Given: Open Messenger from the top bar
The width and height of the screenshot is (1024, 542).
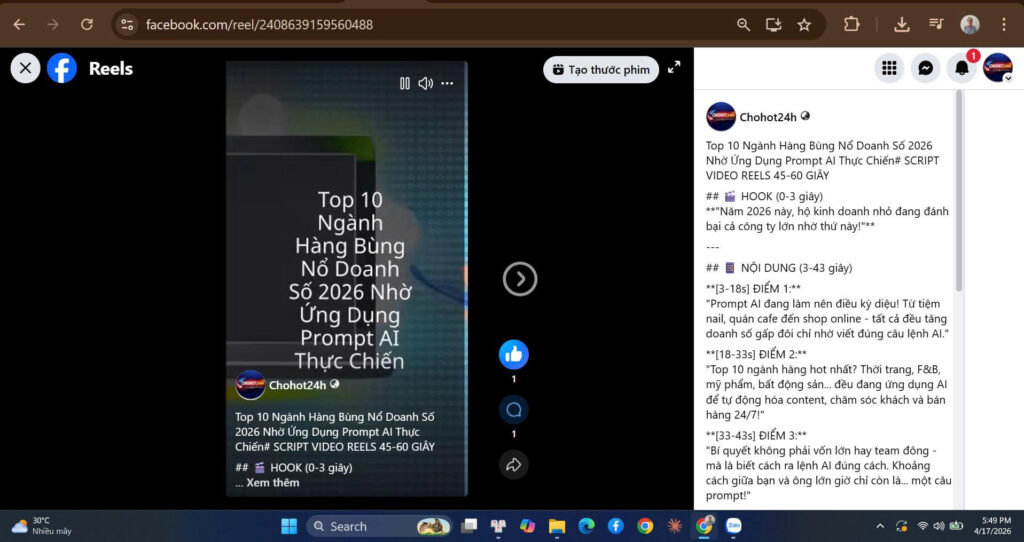Looking at the screenshot, I should tap(925, 68).
